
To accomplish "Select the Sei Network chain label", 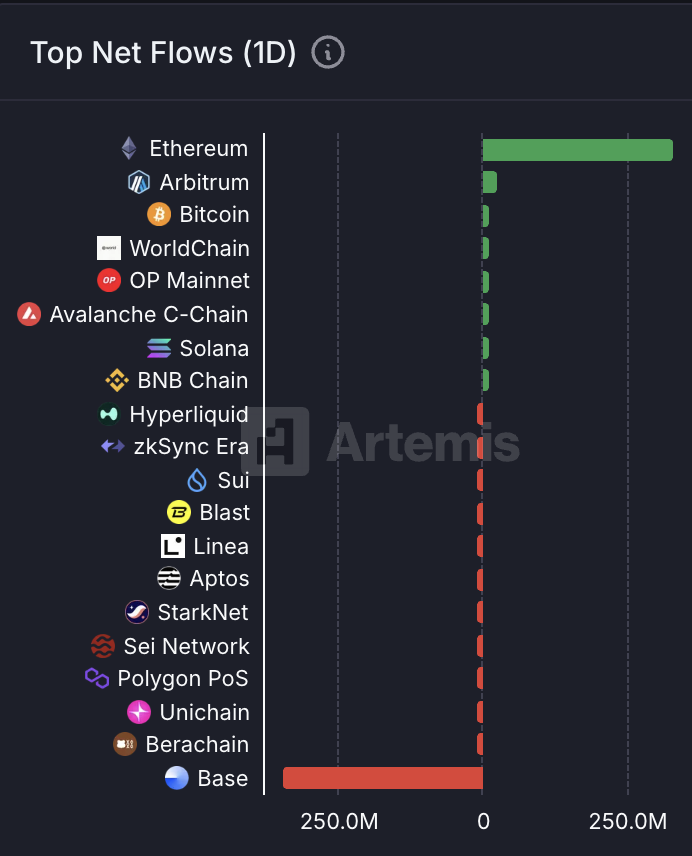I will (x=186, y=646).
